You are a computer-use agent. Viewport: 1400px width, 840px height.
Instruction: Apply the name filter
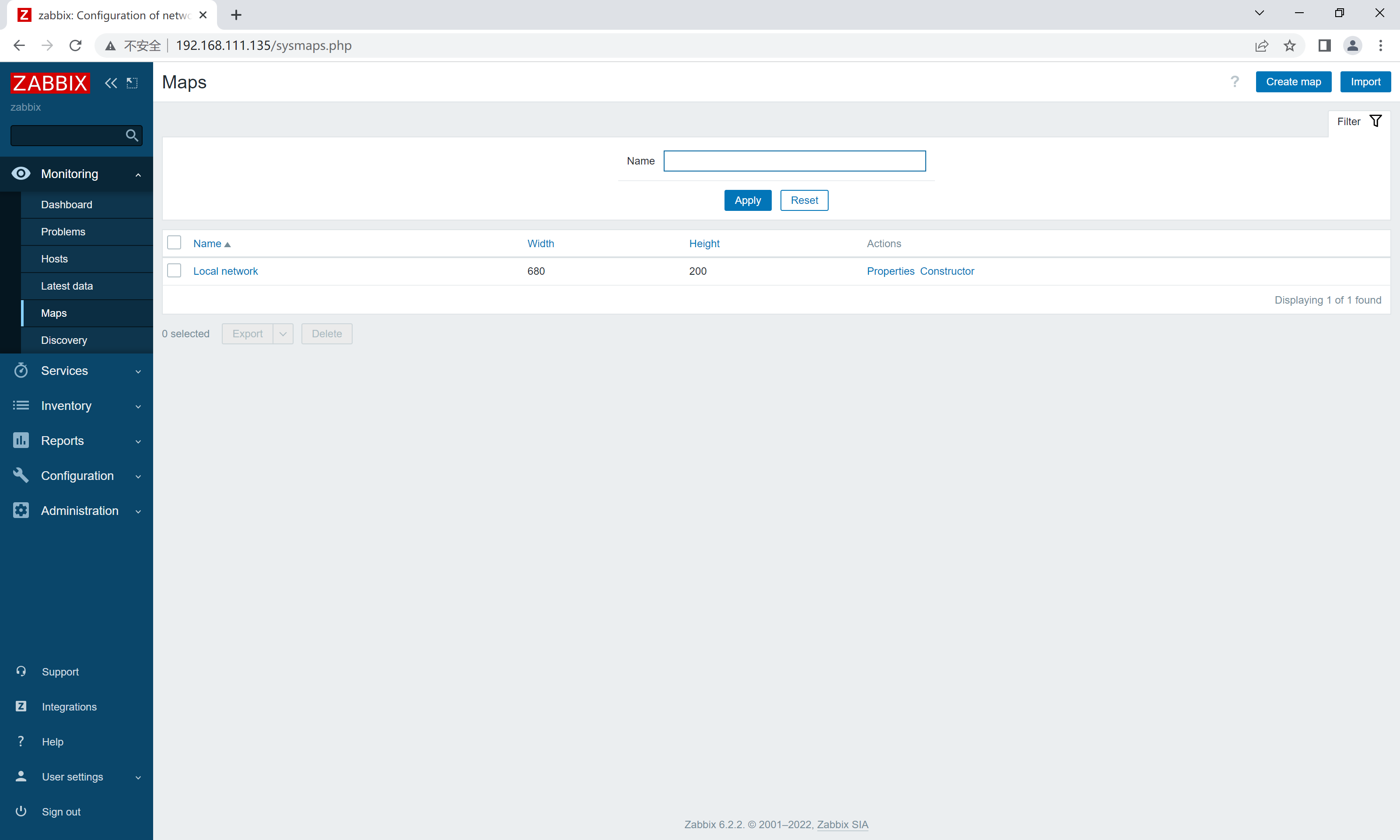click(748, 200)
